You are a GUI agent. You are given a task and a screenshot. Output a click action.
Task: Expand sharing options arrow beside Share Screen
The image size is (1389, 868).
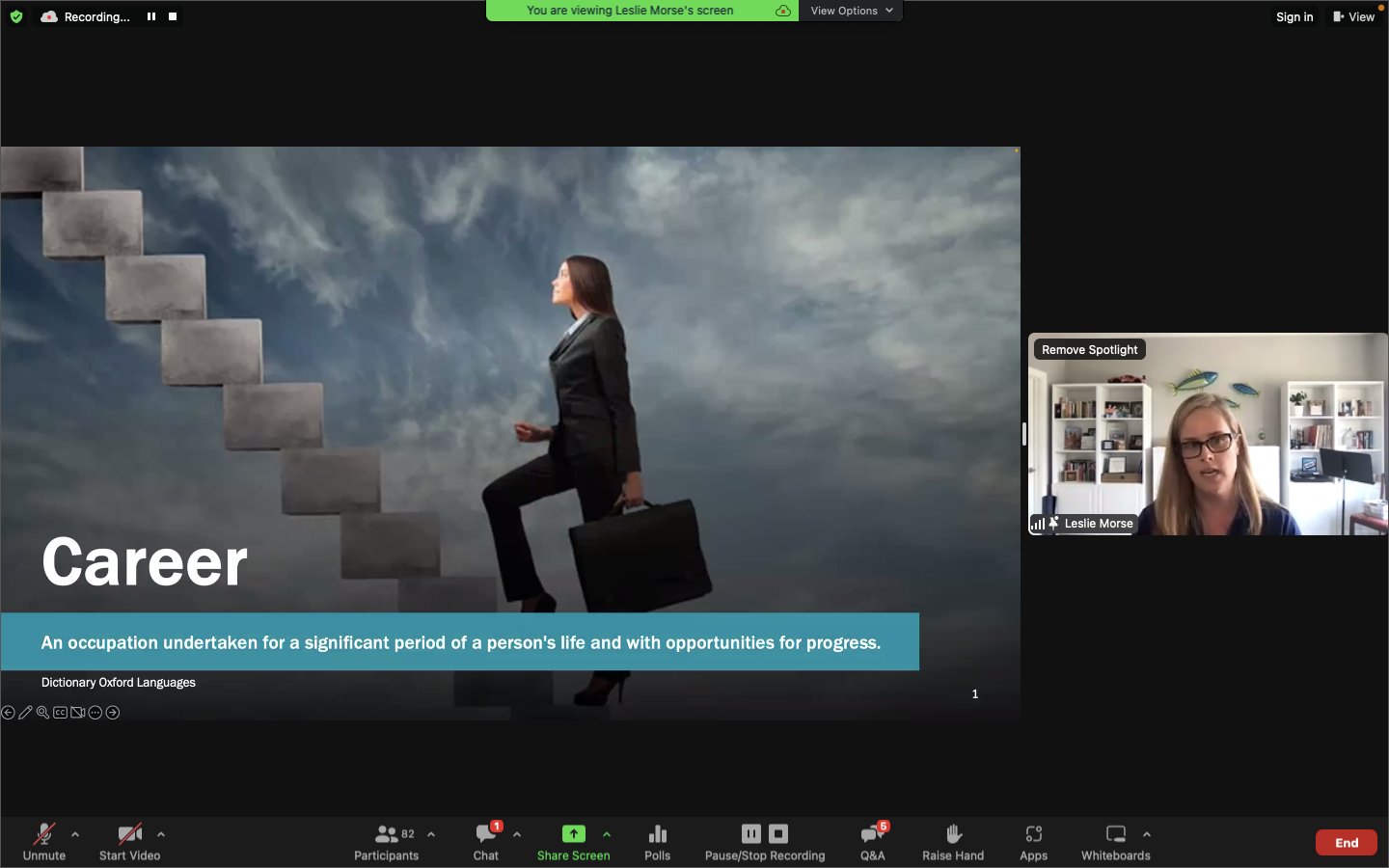coord(607,834)
